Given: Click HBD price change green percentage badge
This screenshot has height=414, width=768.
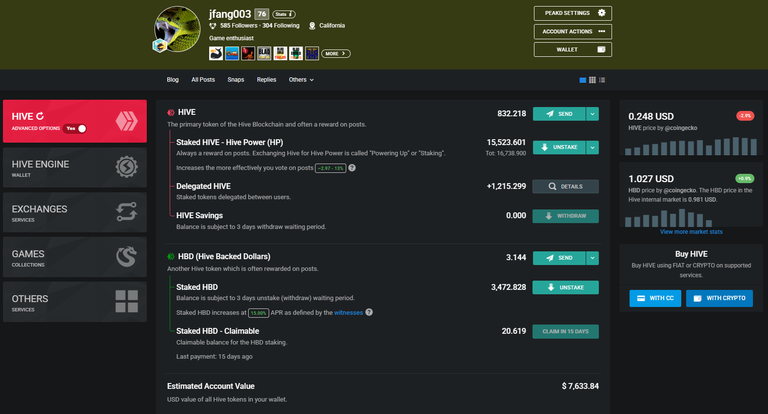Looking at the screenshot, I should click(744, 178).
